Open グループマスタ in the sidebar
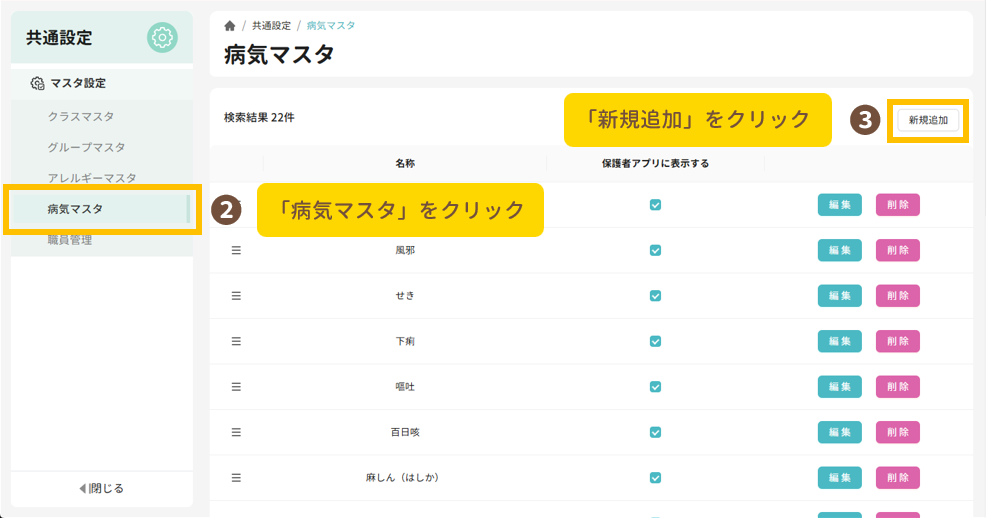This screenshot has height=518, width=986. (x=86, y=147)
